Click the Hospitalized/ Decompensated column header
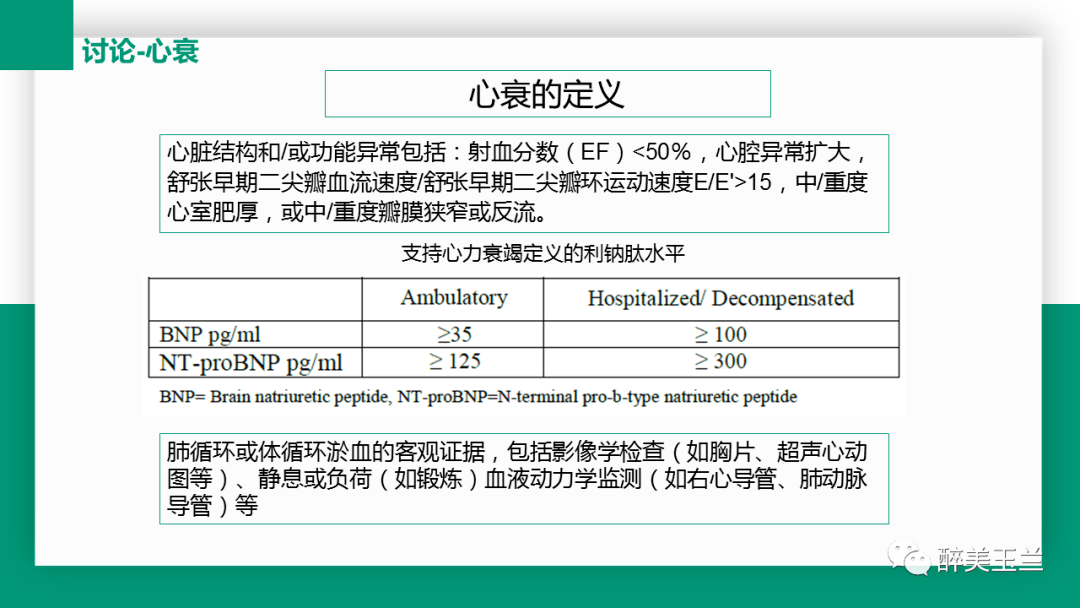The image size is (1080, 608). pyautogui.click(x=721, y=298)
